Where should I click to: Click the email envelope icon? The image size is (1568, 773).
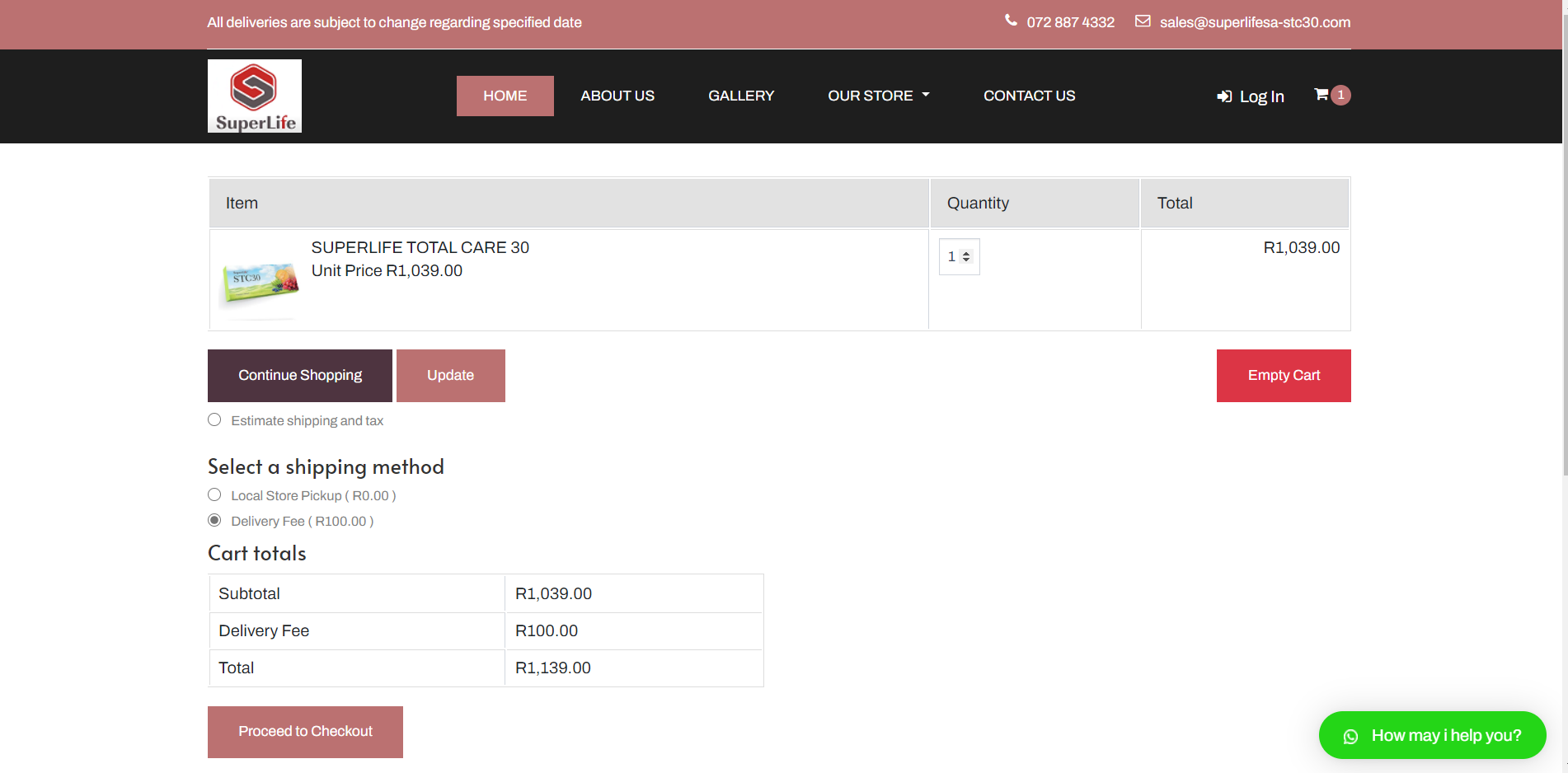1143,21
